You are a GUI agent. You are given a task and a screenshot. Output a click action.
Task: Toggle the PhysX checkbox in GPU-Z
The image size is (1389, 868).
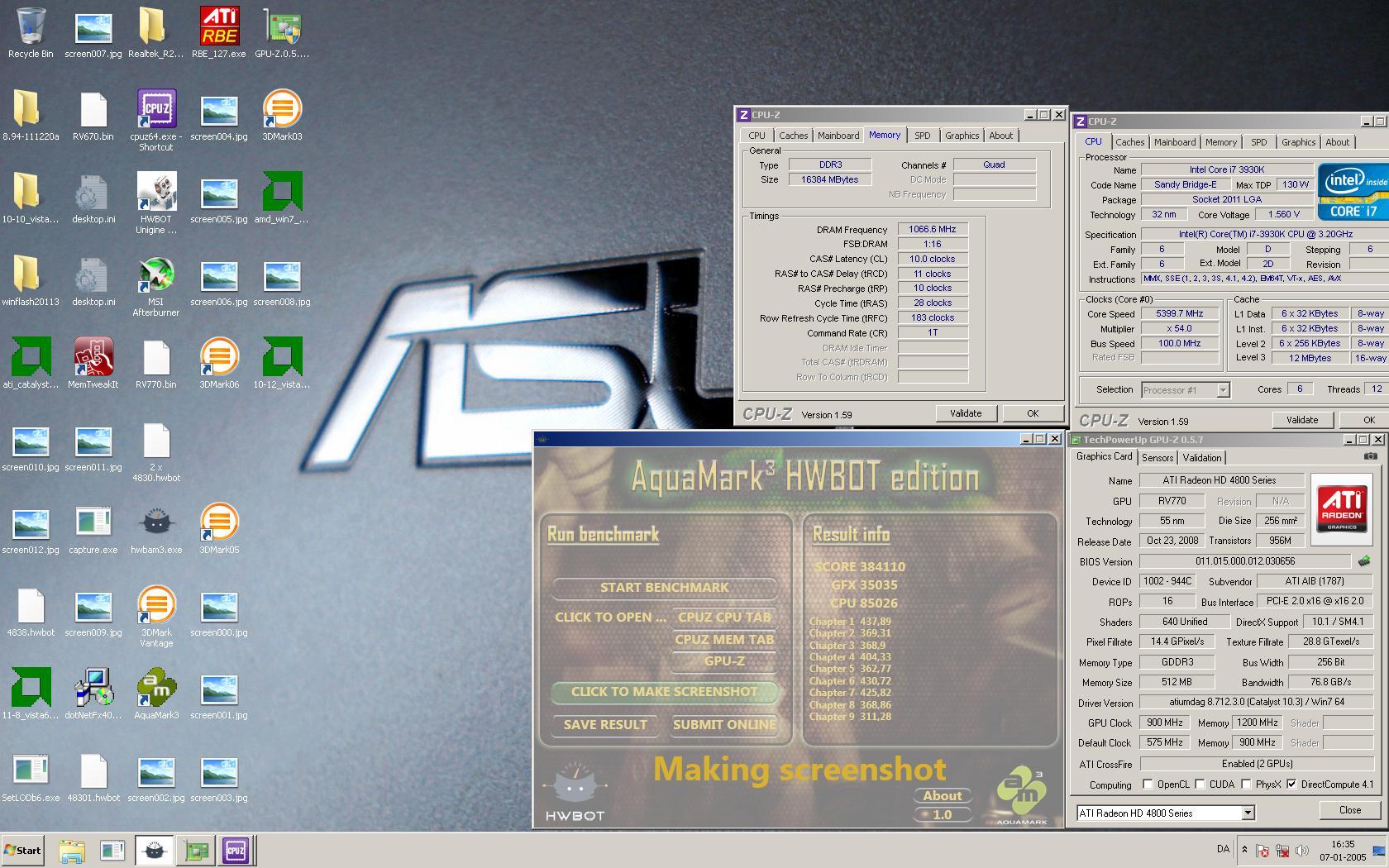point(1246,785)
